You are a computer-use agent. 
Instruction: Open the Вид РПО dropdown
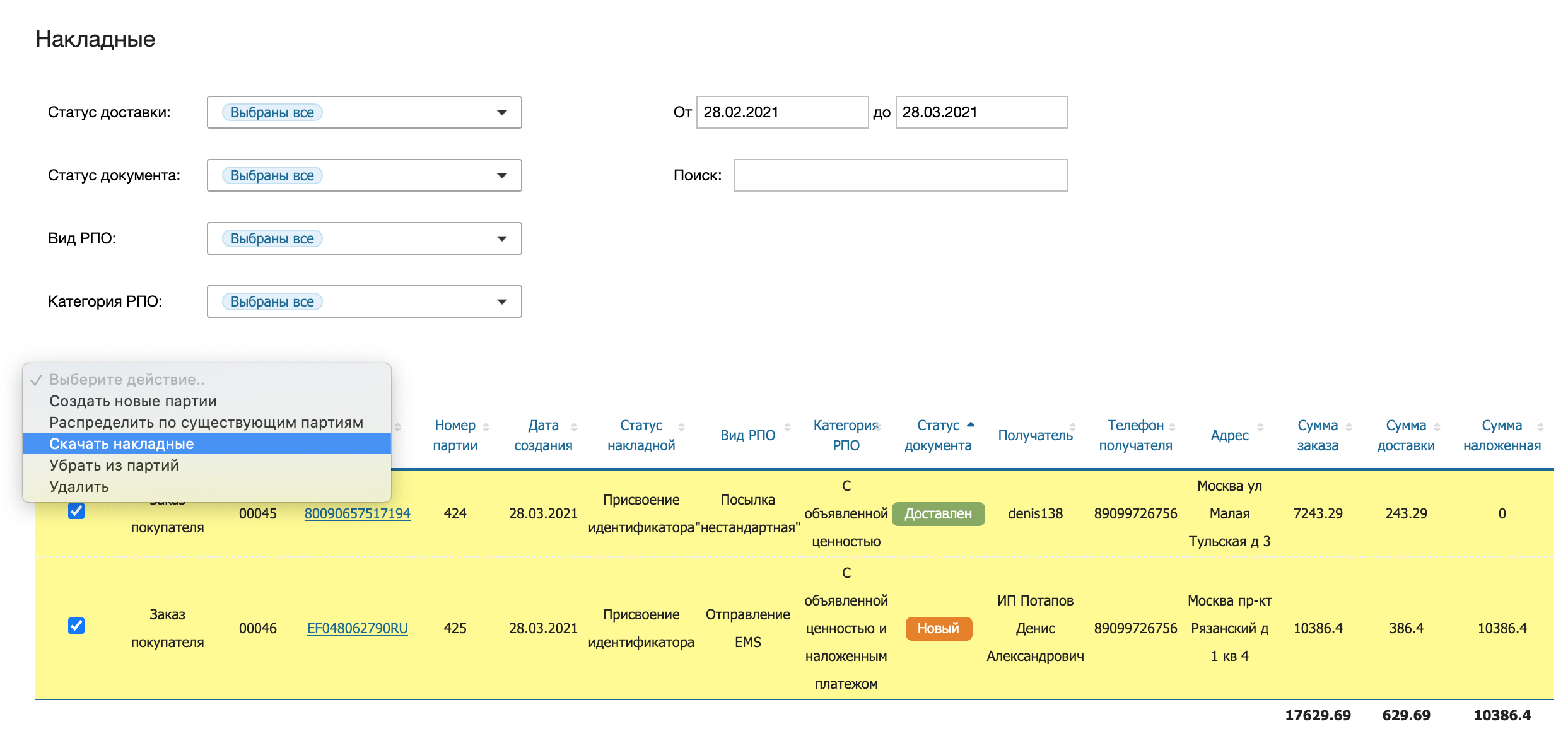501,239
